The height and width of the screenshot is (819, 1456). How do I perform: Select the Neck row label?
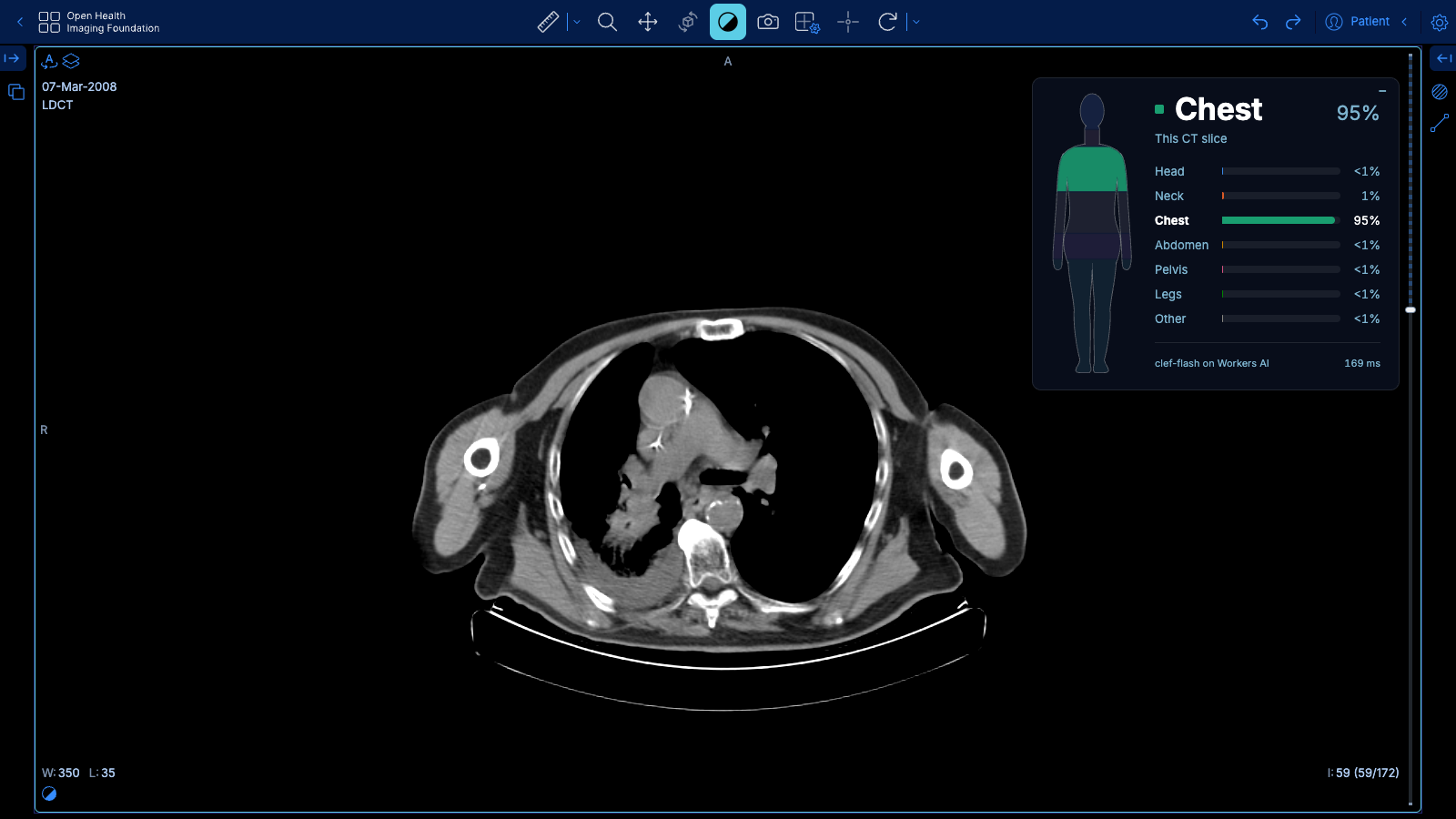coord(1169,196)
